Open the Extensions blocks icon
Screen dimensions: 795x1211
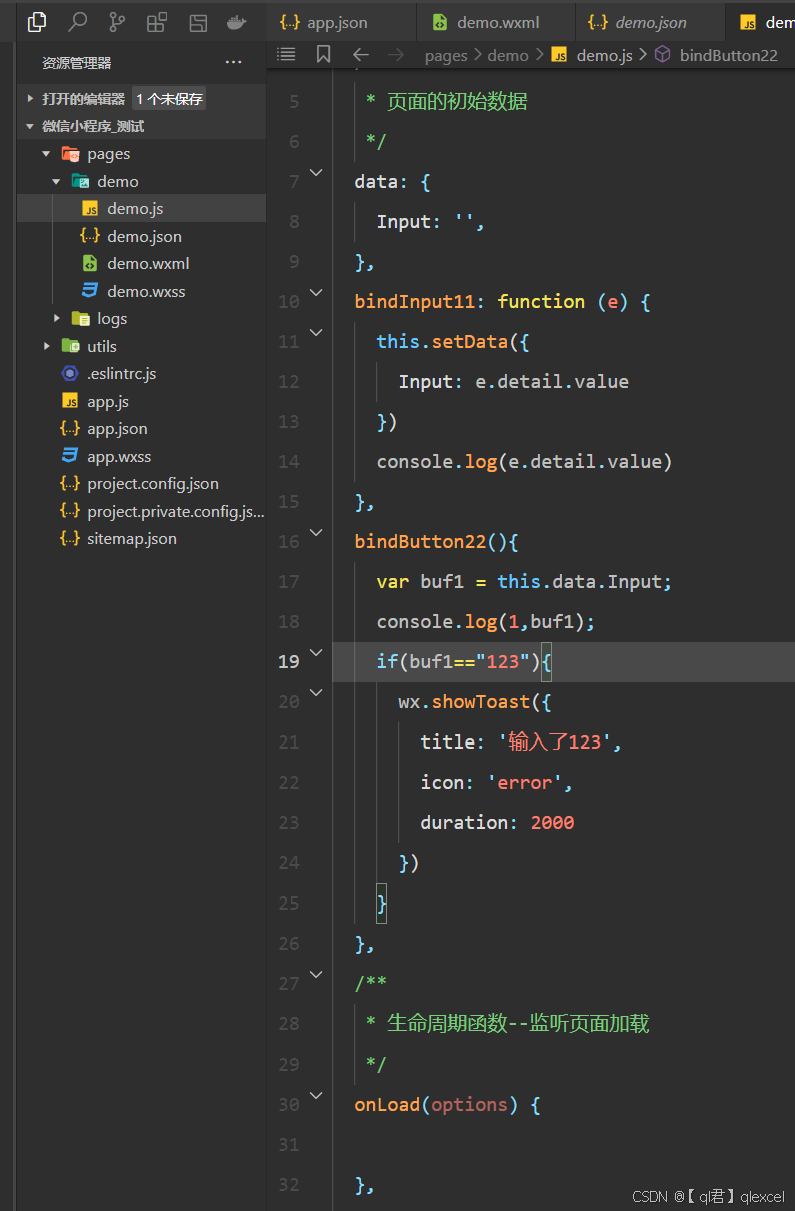157,21
